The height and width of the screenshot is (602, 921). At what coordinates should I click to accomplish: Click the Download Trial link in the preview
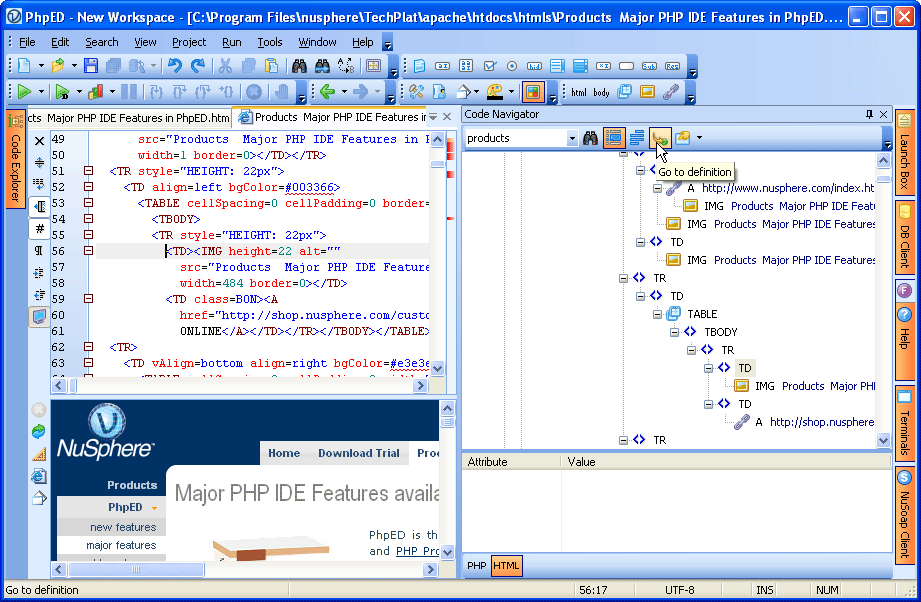358,453
